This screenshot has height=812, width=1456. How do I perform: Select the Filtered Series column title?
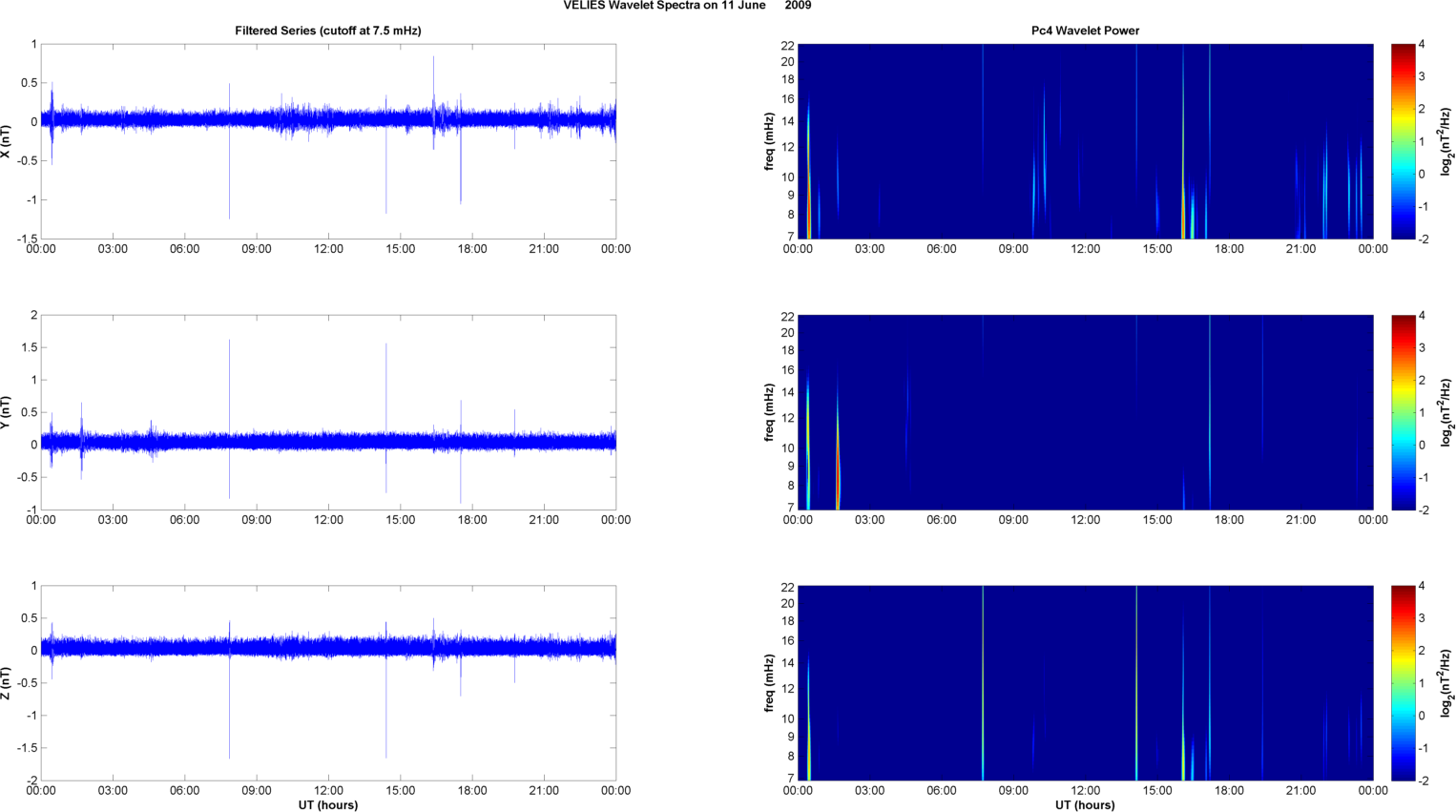(x=327, y=31)
